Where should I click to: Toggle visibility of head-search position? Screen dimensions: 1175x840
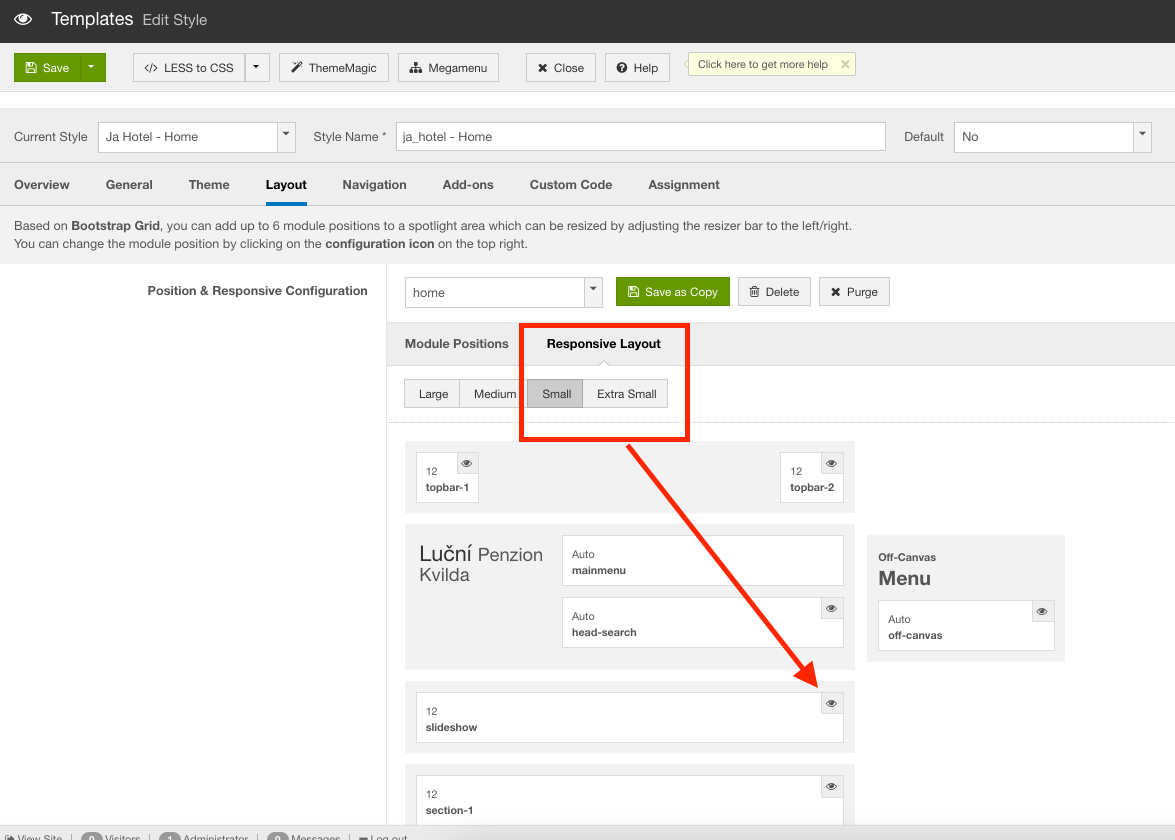(x=831, y=608)
